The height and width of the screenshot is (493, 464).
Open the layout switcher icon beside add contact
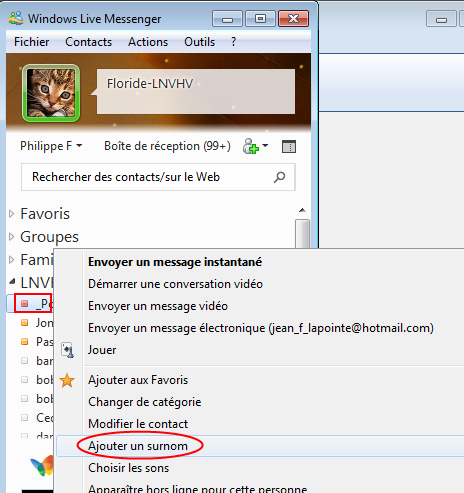click(289, 146)
